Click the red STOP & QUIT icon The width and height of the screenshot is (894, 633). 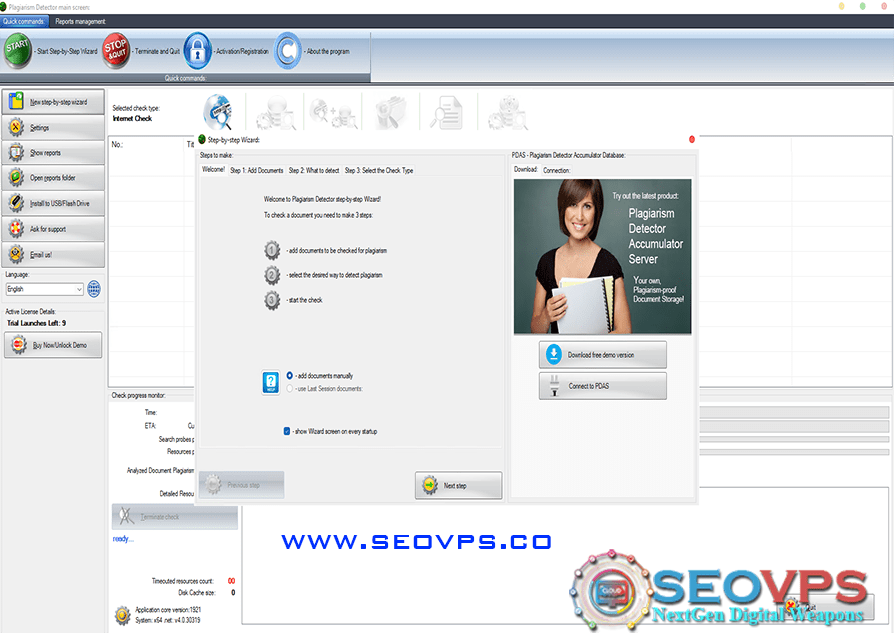pyautogui.click(x=116, y=51)
